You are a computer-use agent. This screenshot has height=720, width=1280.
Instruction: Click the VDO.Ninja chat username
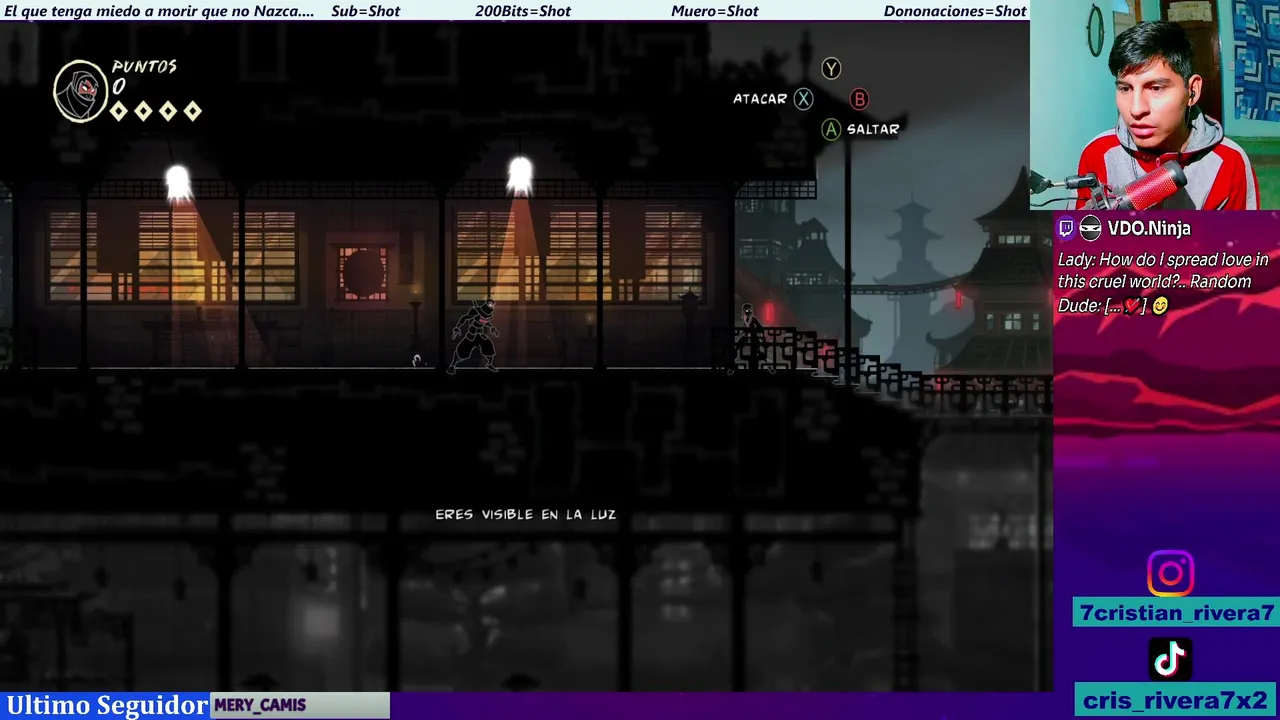[1149, 228]
